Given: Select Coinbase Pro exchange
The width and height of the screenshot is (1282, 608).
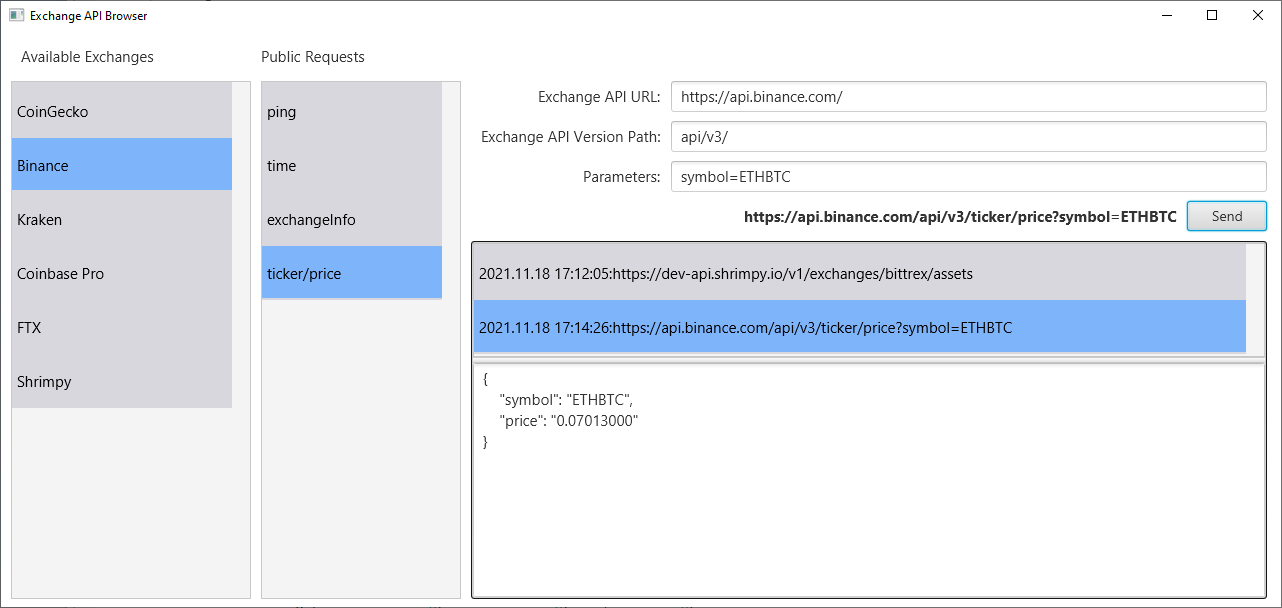Looking at the screenshot, I should pyautogui.click(x=121, y=274).
